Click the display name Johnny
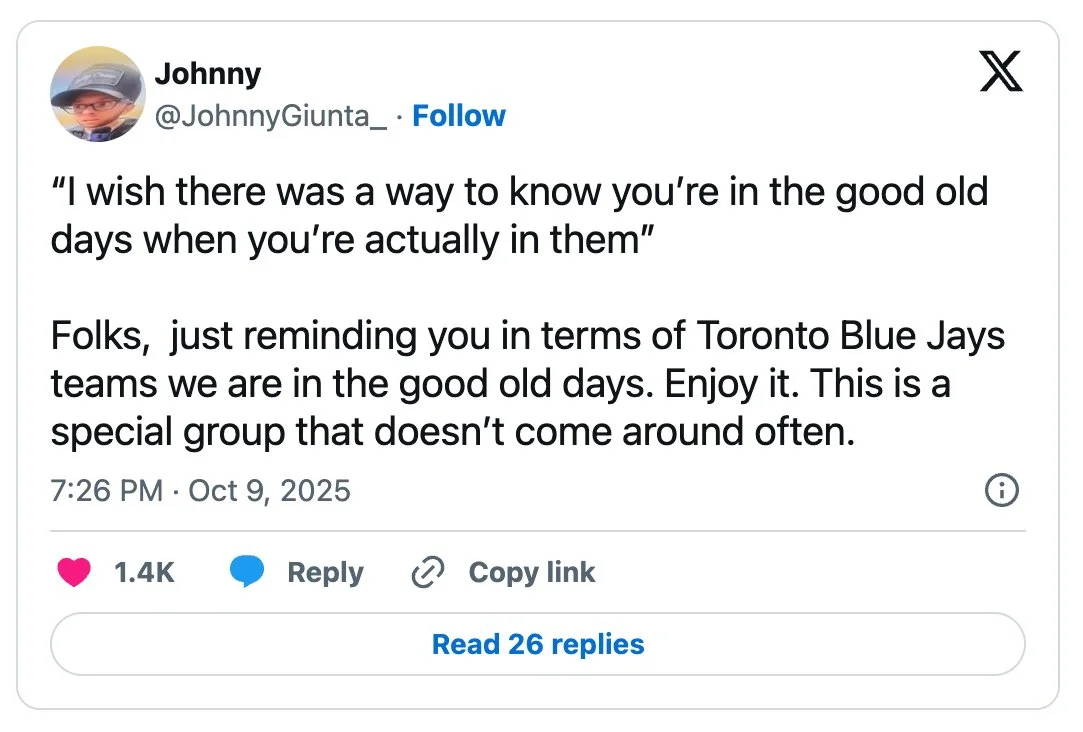The height and width of the screenshot is (732, 1083). [208, 73]
